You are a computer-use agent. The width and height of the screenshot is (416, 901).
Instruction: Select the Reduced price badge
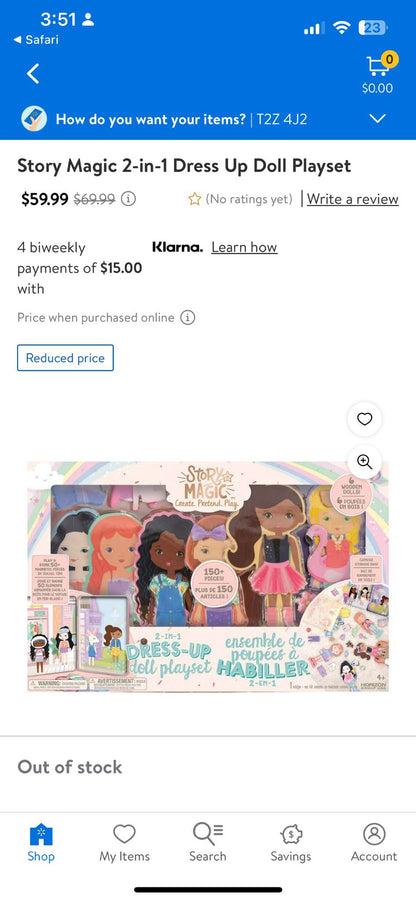[x=66, y=358]
